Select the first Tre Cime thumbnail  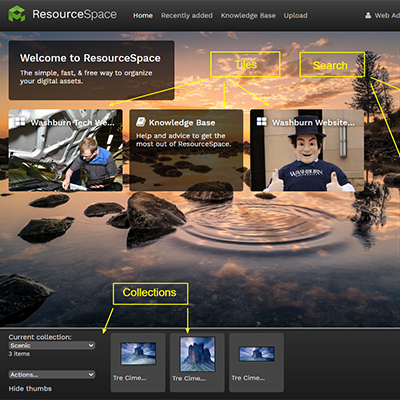(x=138, y=363)
